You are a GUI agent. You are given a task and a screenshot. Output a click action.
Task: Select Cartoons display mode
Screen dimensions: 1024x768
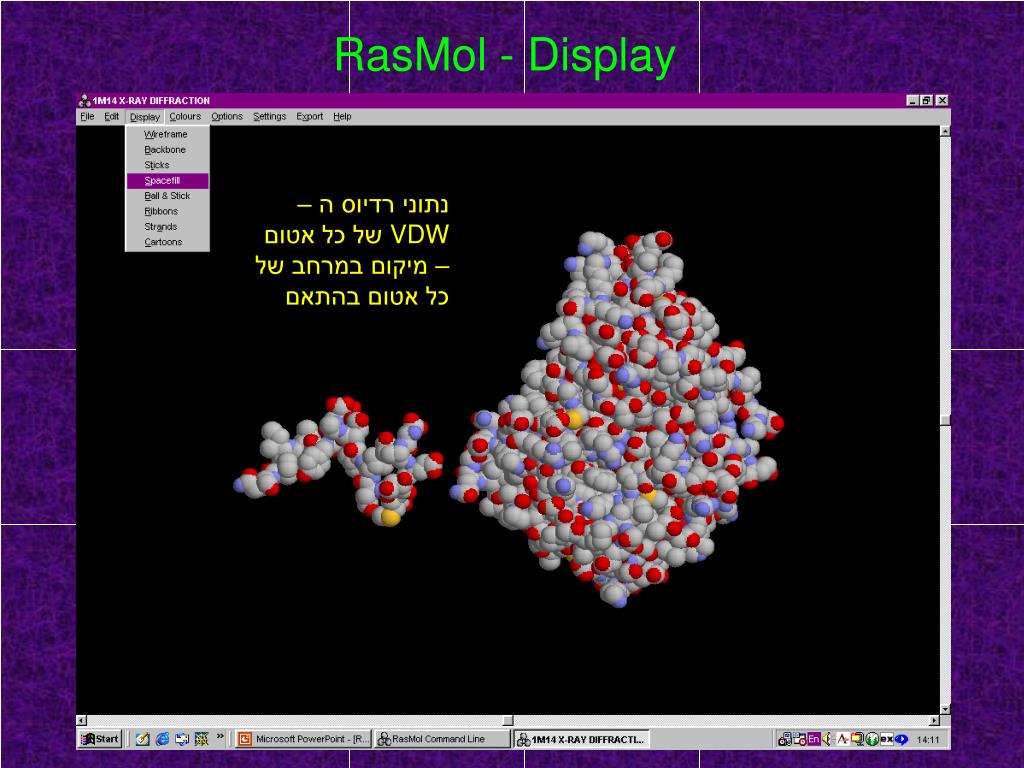pyautogui.click(x=167, y=242)
